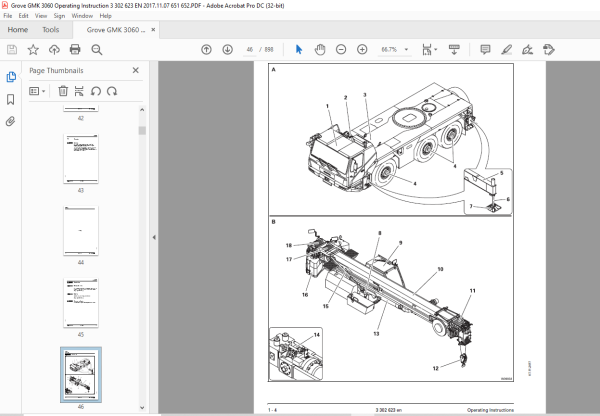Open the zoom level dropdown arrow
This screenshot has width=600, height=416.
coord(406,49)
